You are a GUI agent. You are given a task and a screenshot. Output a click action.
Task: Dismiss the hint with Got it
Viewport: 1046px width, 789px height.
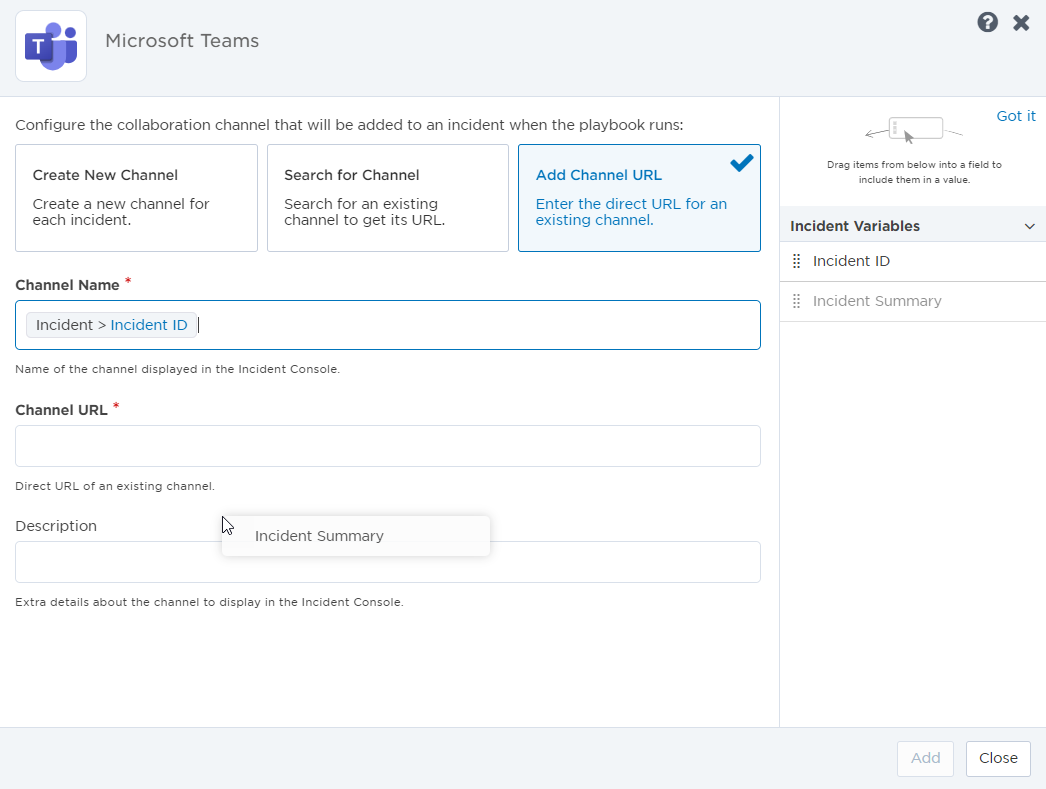(1016, 116)
